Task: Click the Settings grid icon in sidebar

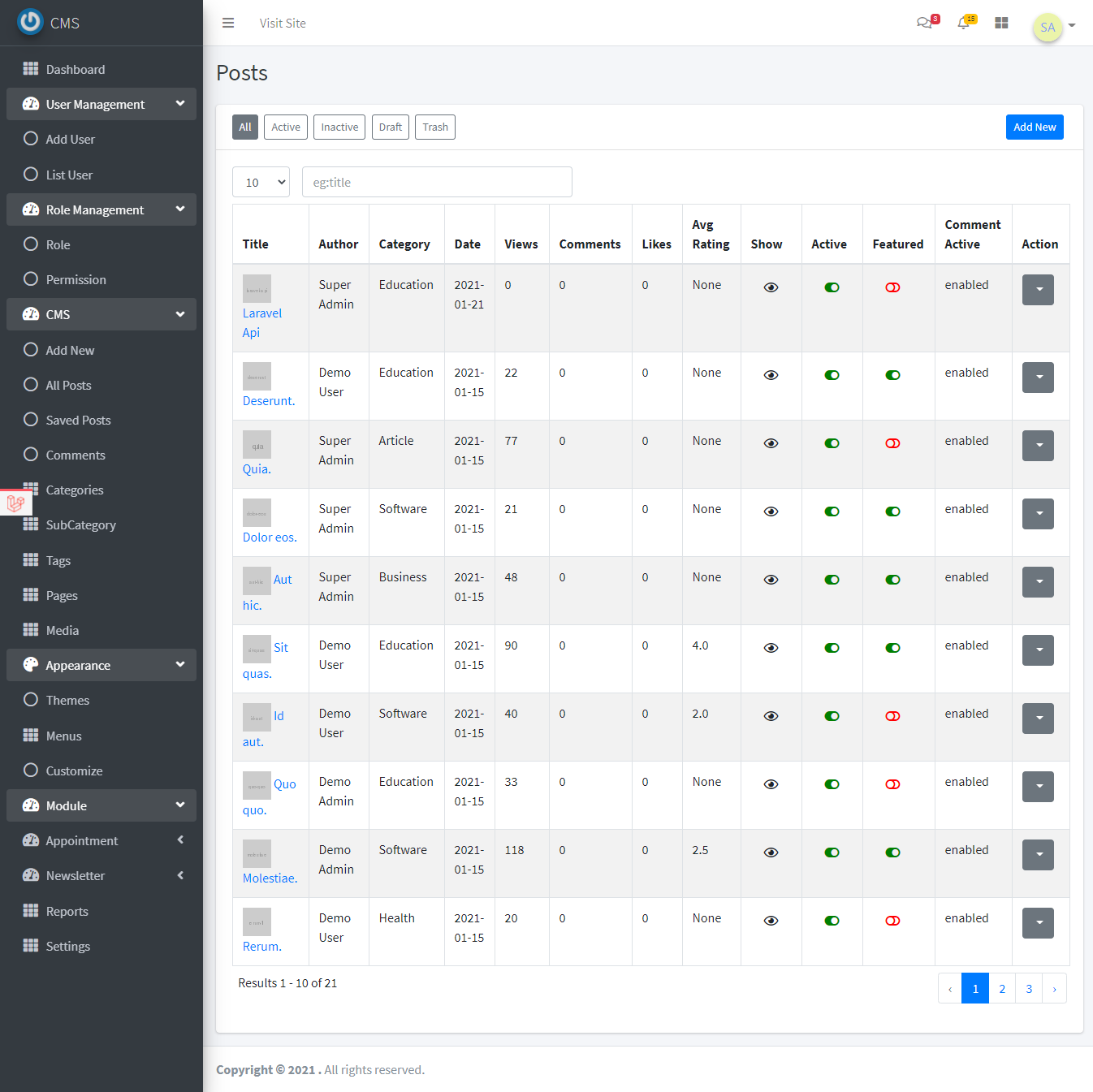Action: point(31,946)
